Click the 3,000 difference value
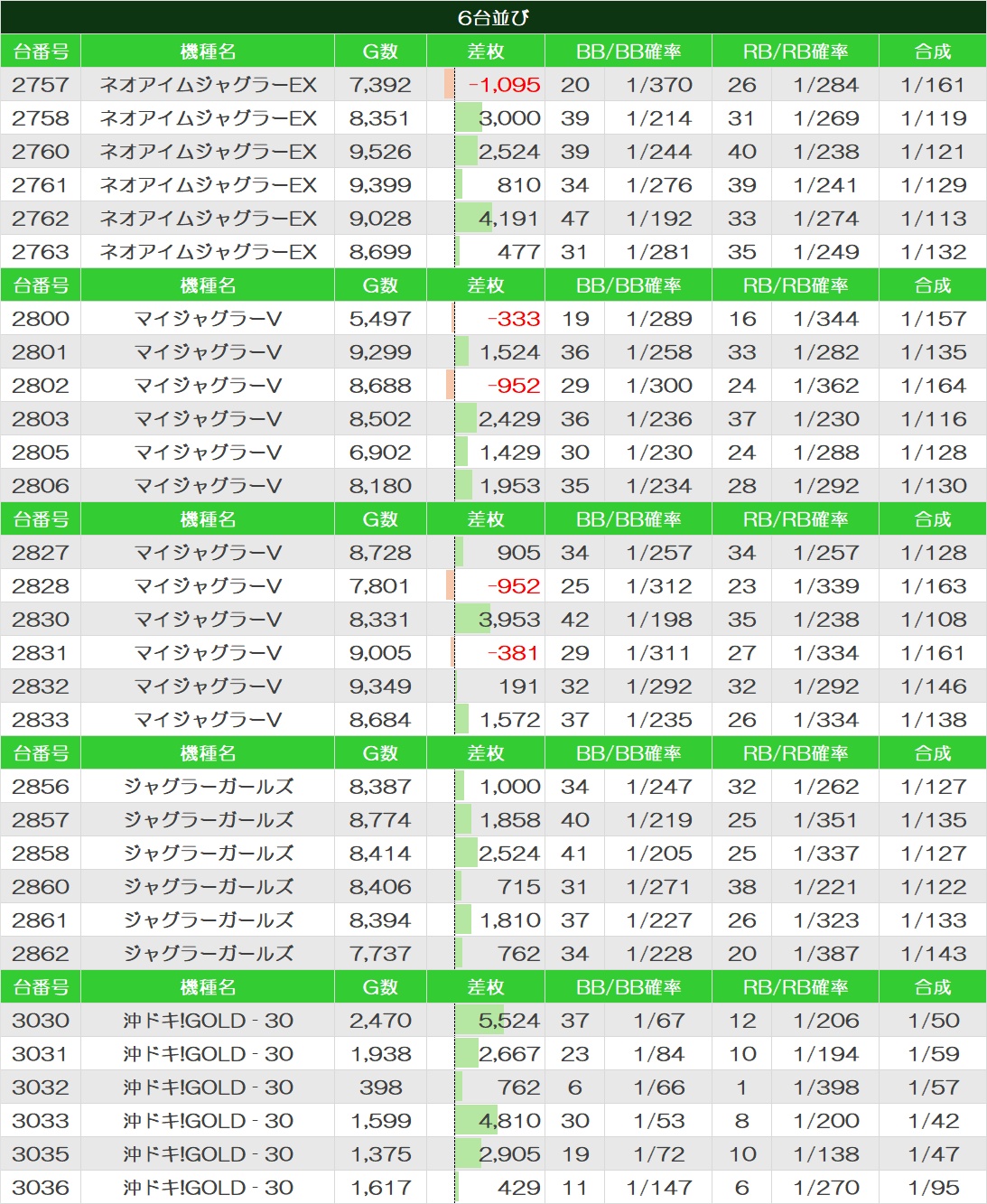 tap(509, 118)
